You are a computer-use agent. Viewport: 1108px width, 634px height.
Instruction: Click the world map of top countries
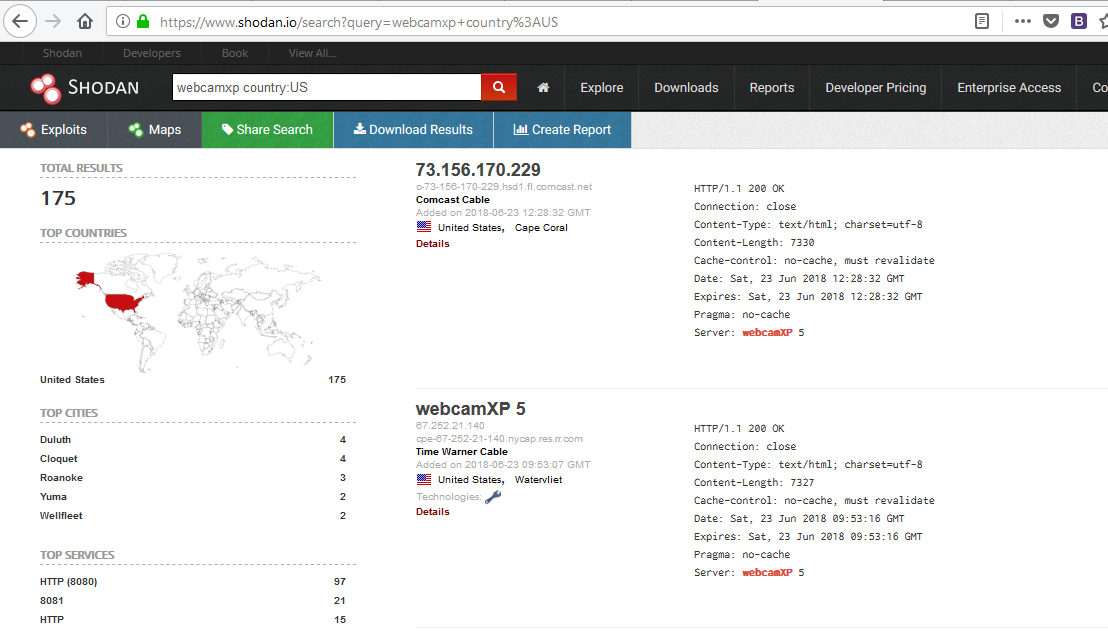pyautogui.click(x=198, y=311)
